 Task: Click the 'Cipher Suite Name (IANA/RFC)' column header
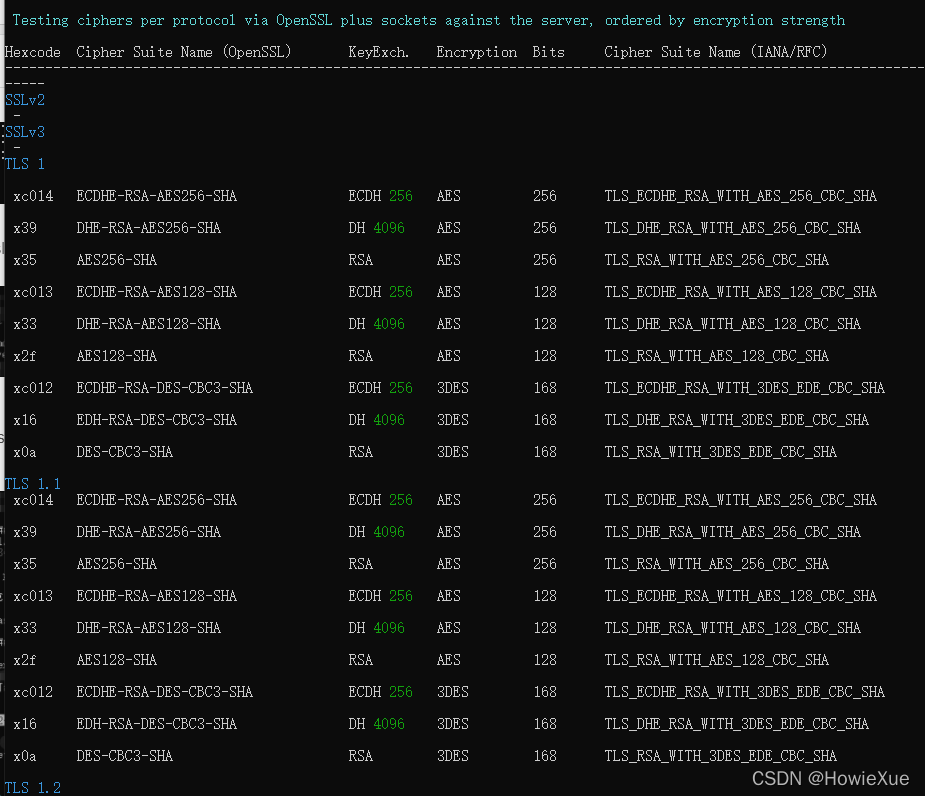[x=716, y=53]
